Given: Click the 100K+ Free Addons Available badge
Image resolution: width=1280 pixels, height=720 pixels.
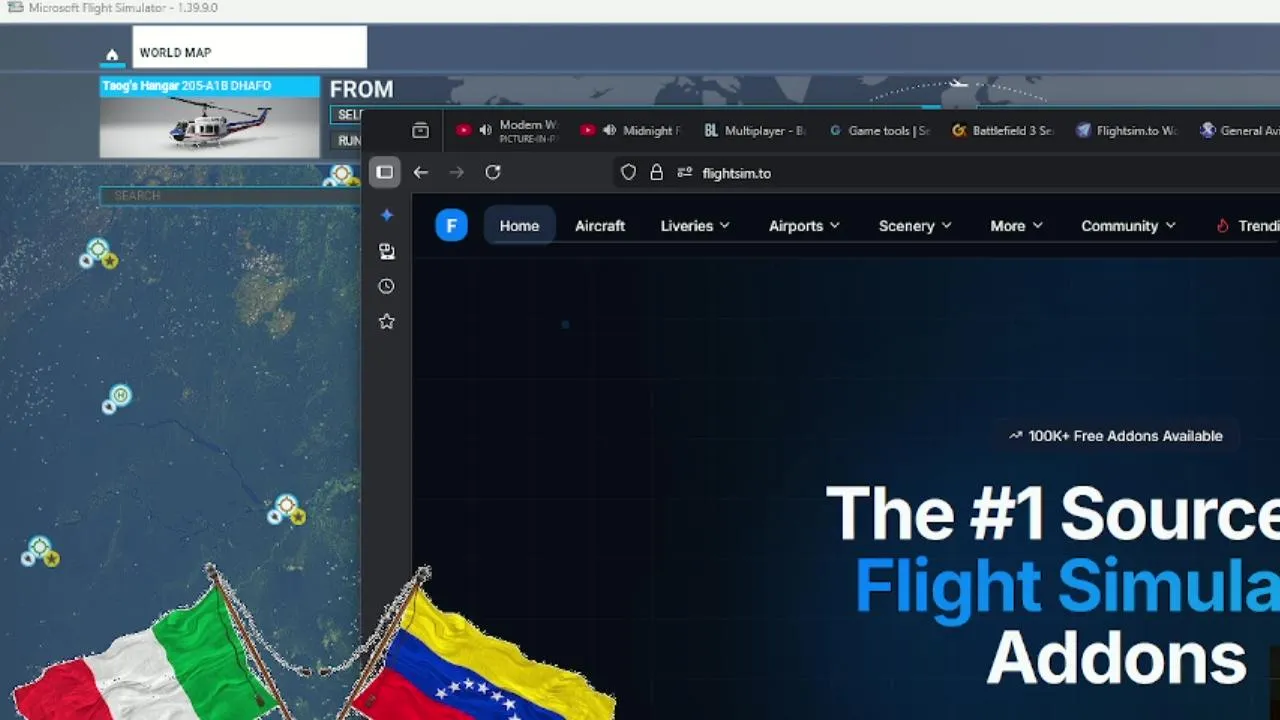Looking at the screenshot, I should pyautogui.click(x=1115, y=436).
